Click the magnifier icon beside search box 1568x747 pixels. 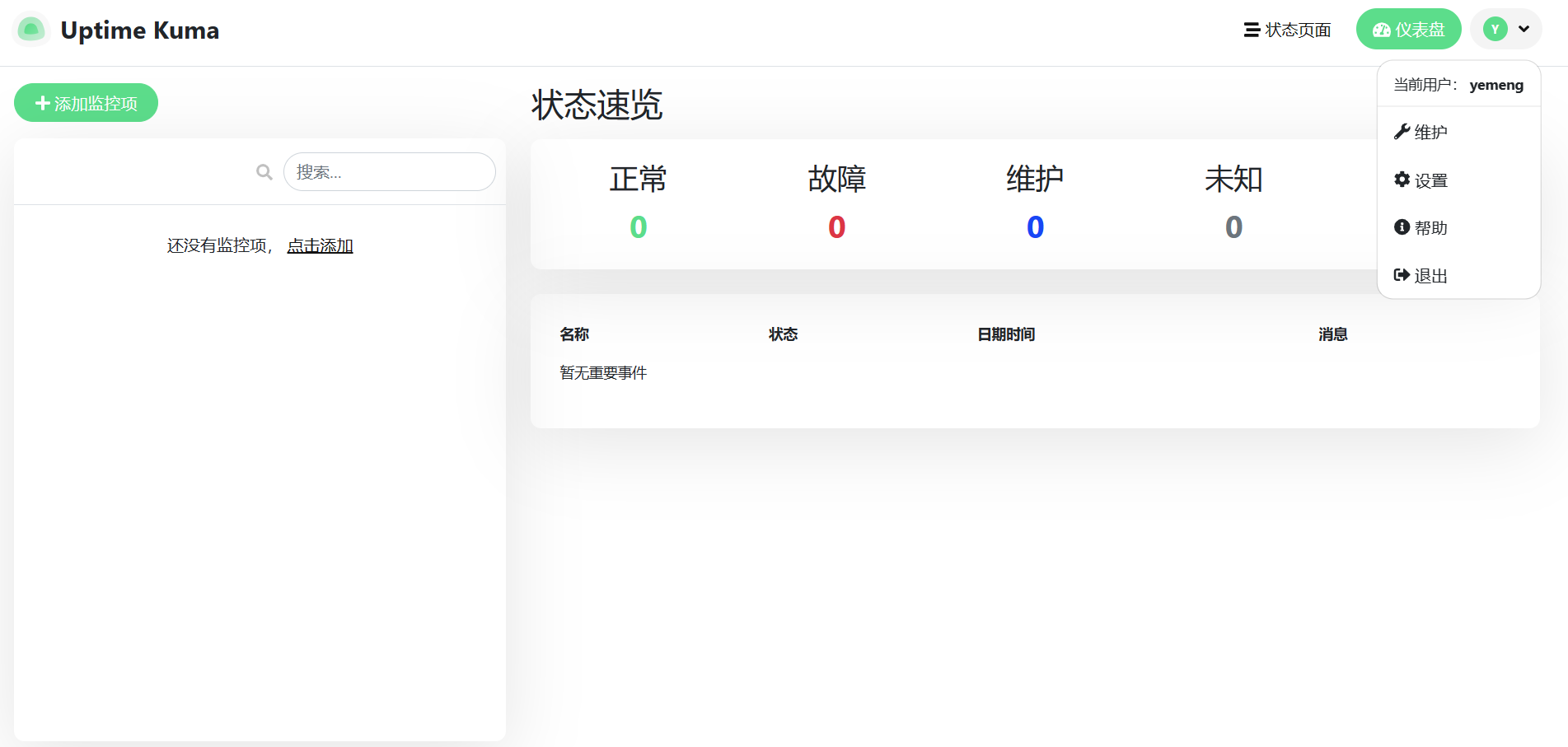[264, 172]
